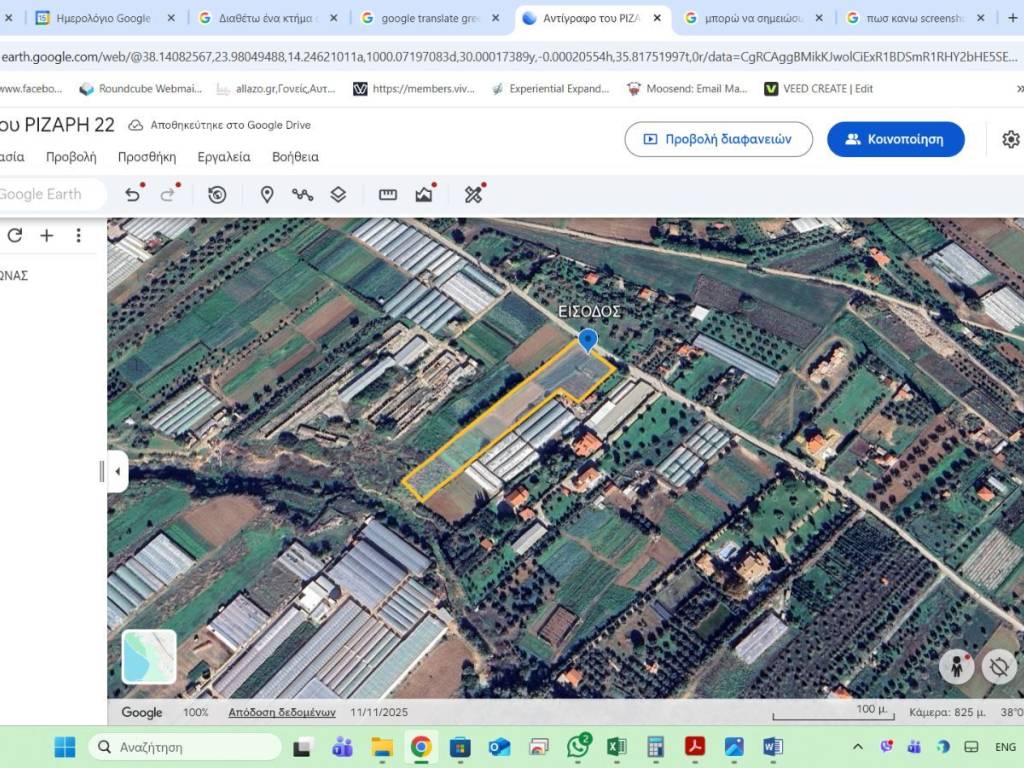
Task: Click the blue ΕΙΣΟΔΟΣ placemark pin
Action: tap(588, 340)
